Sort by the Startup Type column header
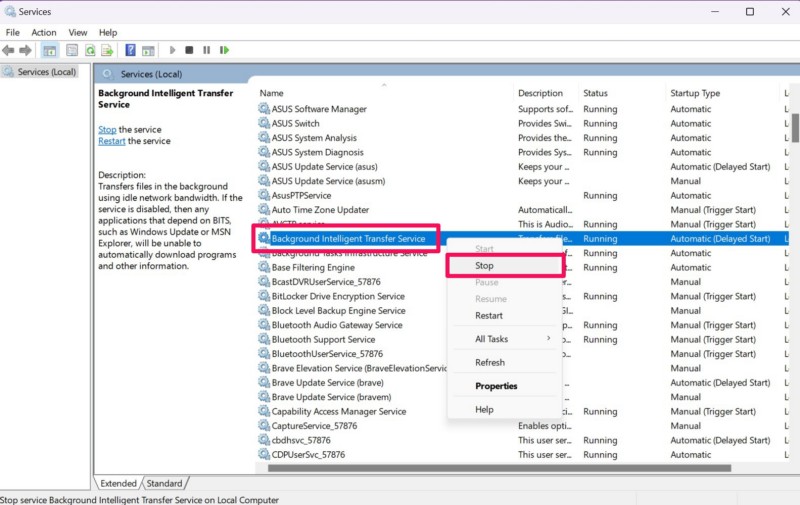The height and width of the screenshot is (505, 800). click(x=695, y=93)
